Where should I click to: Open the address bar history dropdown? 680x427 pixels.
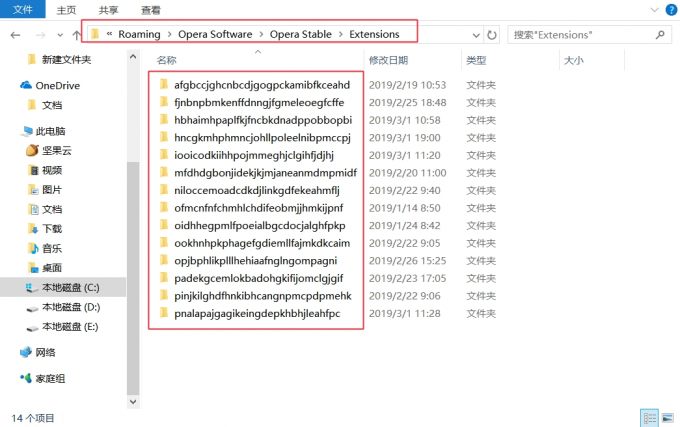[x=476, y=35]
